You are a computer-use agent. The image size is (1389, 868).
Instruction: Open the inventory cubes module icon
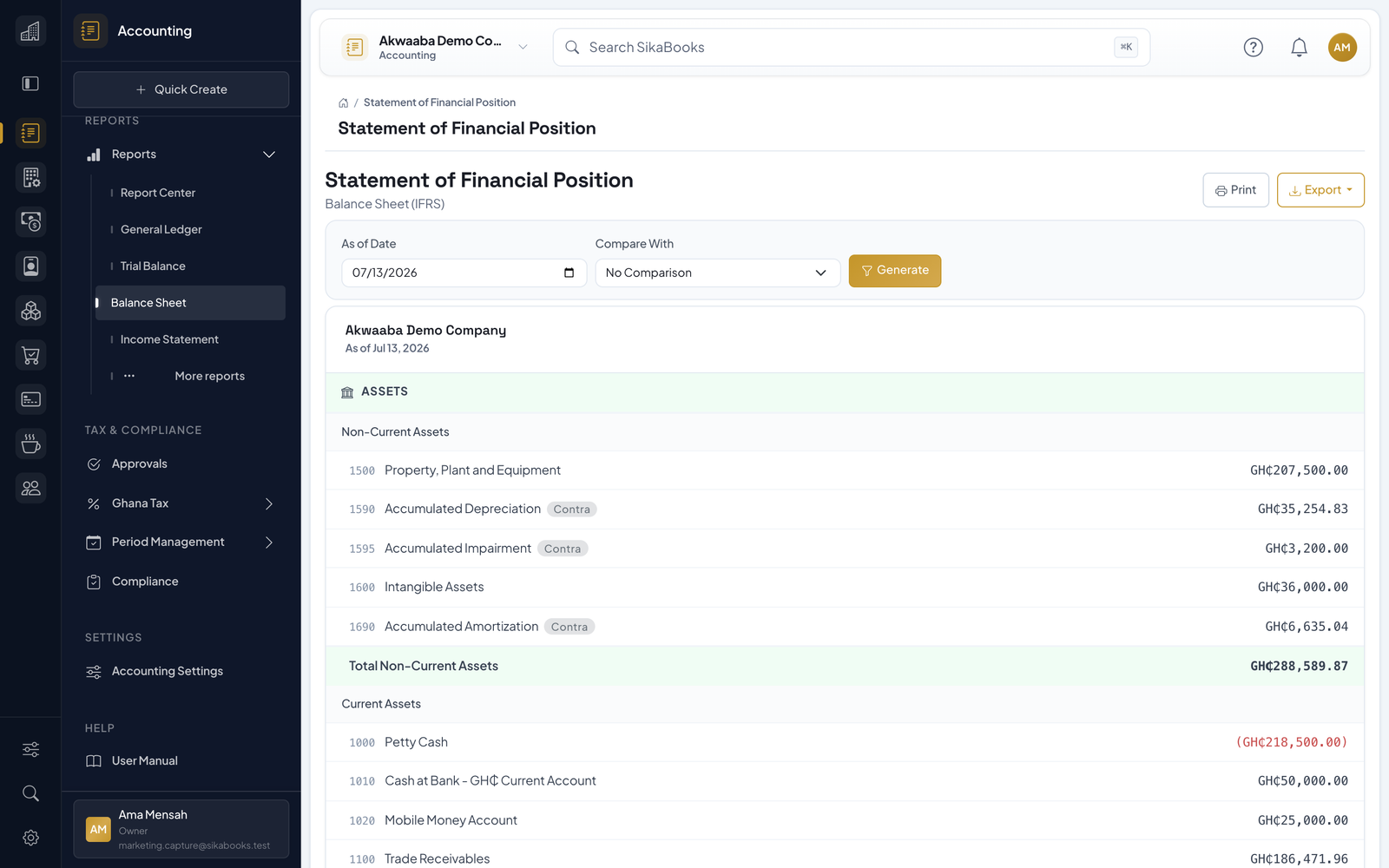click(x=30, y=310)
